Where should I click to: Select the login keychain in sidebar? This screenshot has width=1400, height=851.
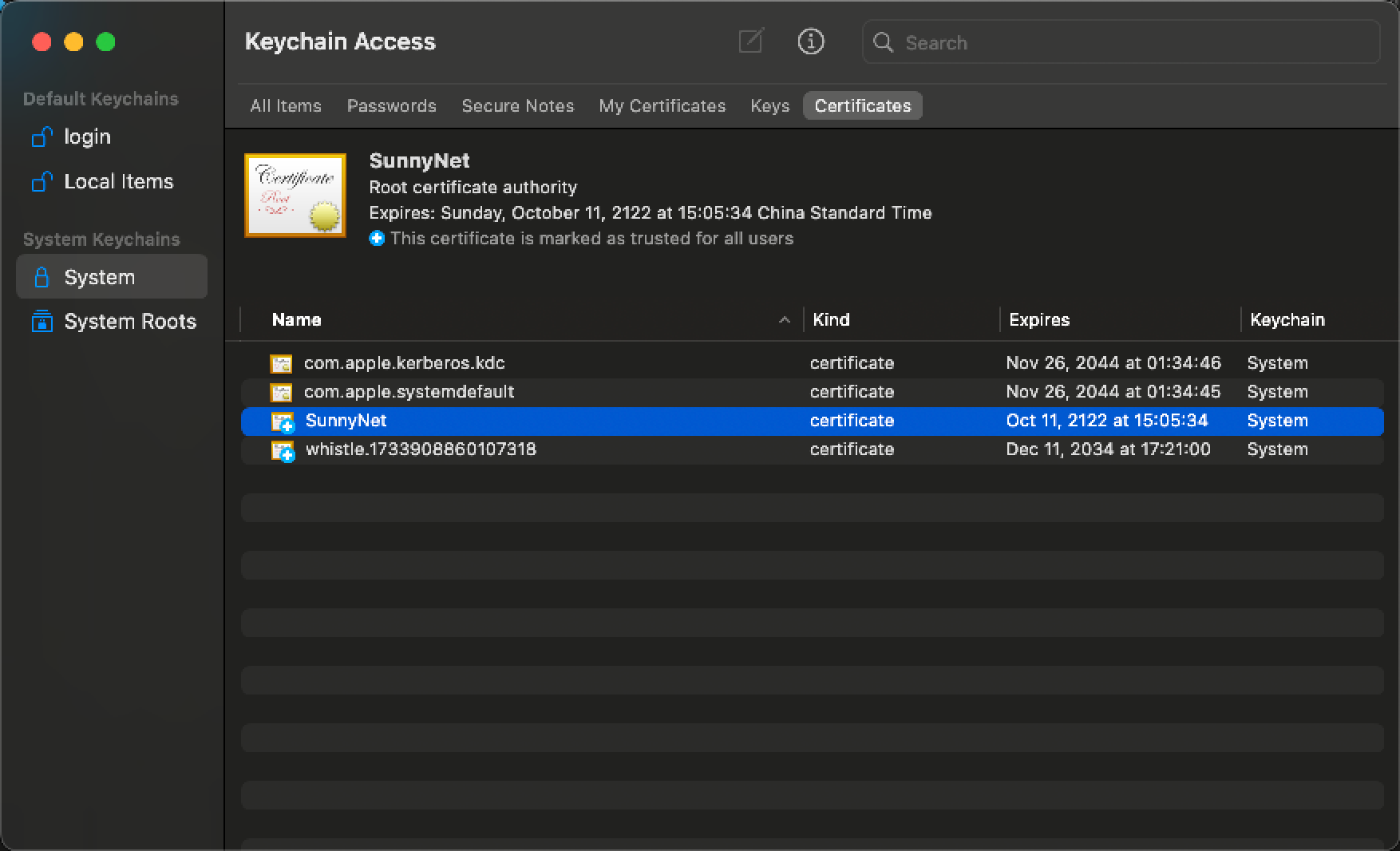point(87,137)
